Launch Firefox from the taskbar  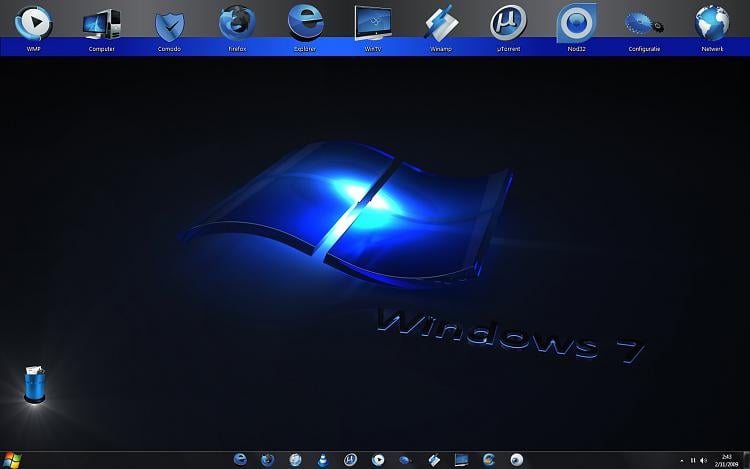tap(267, 460)
